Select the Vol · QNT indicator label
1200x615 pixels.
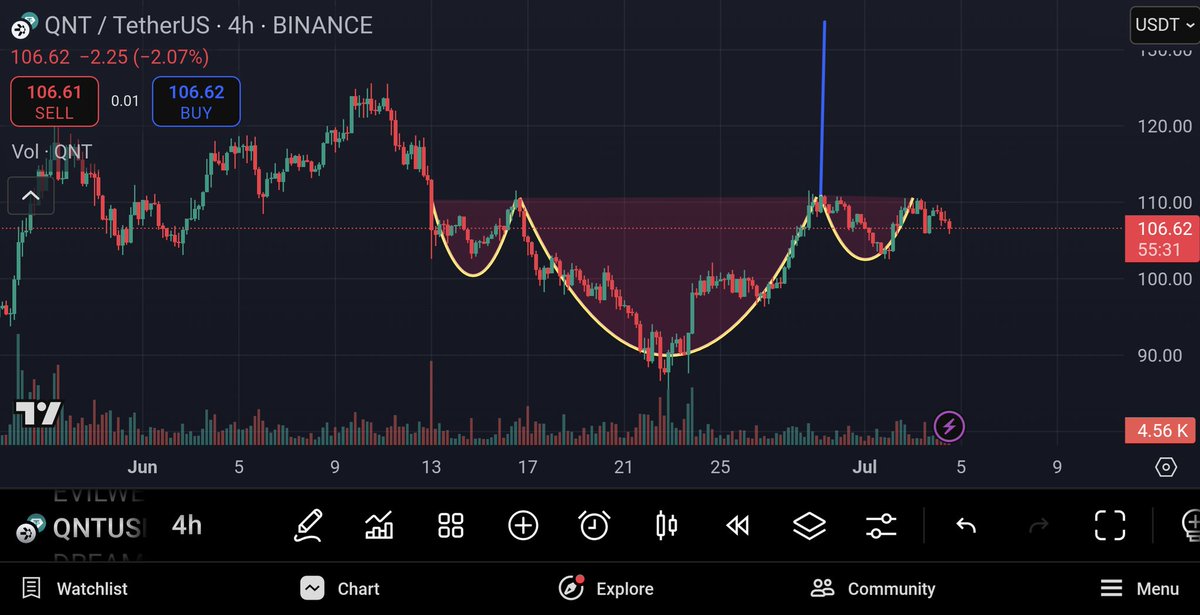coord(52,152)
